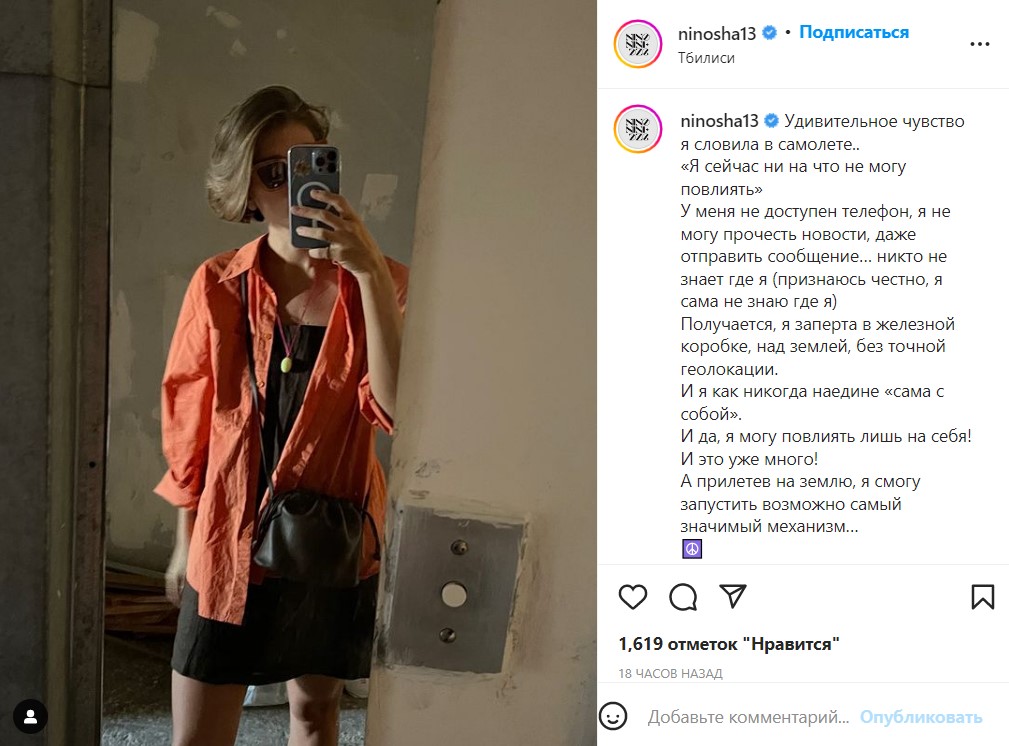Open the 18 часов назад timestamp
Screen dimensions: 1009x746
[x=670, y=673]
